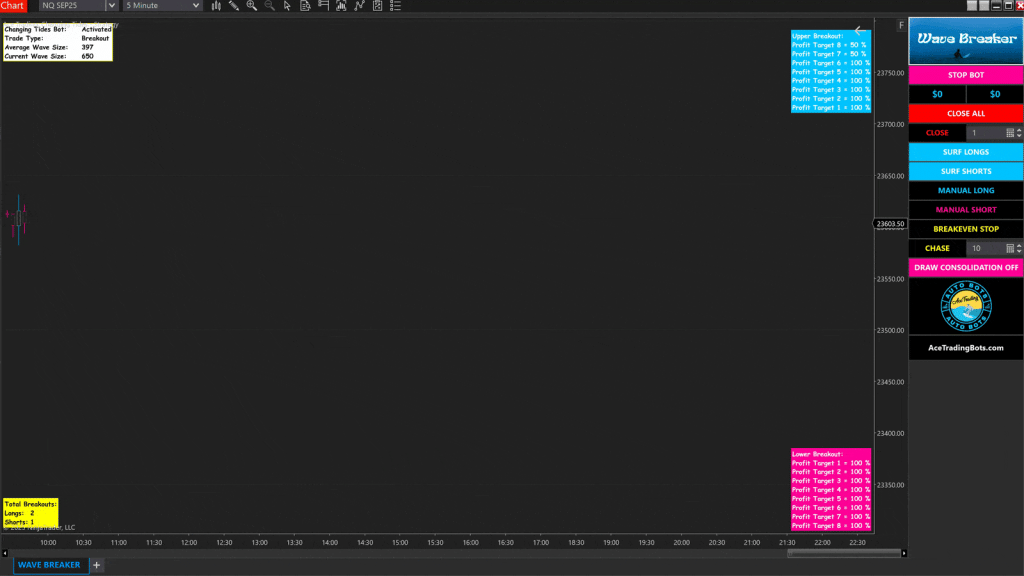The height and width of the screenshot is (576, 1024).
Task: Toggle SURF SHORTS mode
Action: coord(966,171)
